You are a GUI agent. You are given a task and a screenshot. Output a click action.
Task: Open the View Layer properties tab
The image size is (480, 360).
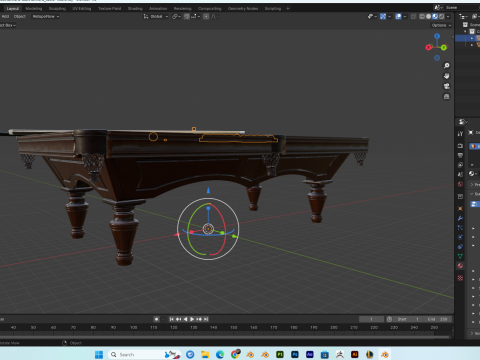tap(460, 165)
